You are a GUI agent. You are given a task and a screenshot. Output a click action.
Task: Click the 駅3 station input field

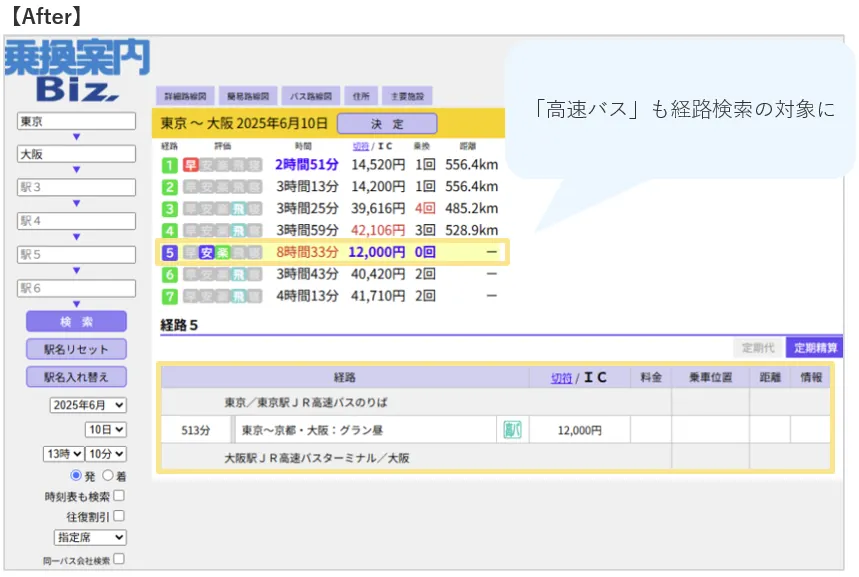click(76, 188)
